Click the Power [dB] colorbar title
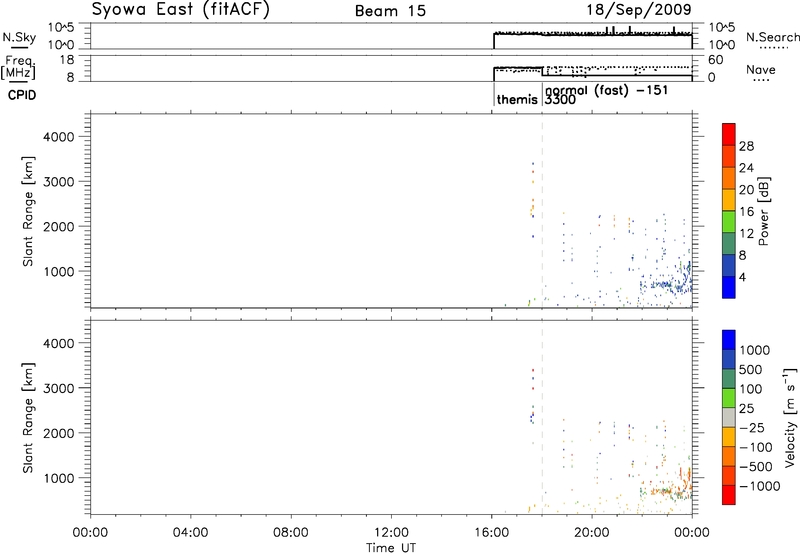800x554 pixels. [x=763, y=211]
